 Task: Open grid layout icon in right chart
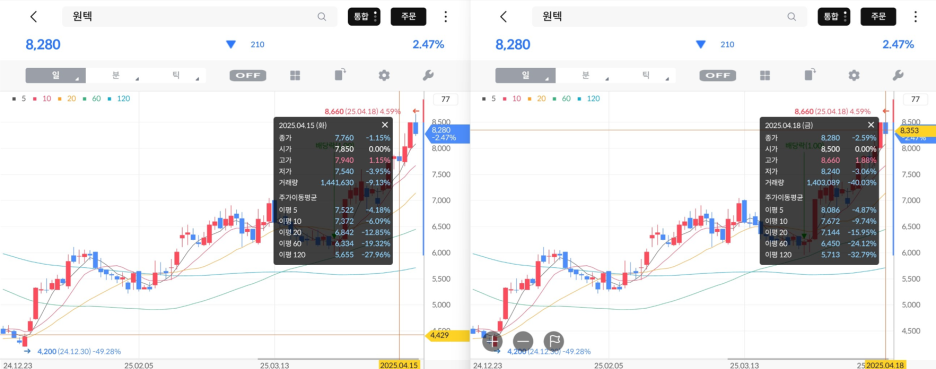tap(765, 75)
